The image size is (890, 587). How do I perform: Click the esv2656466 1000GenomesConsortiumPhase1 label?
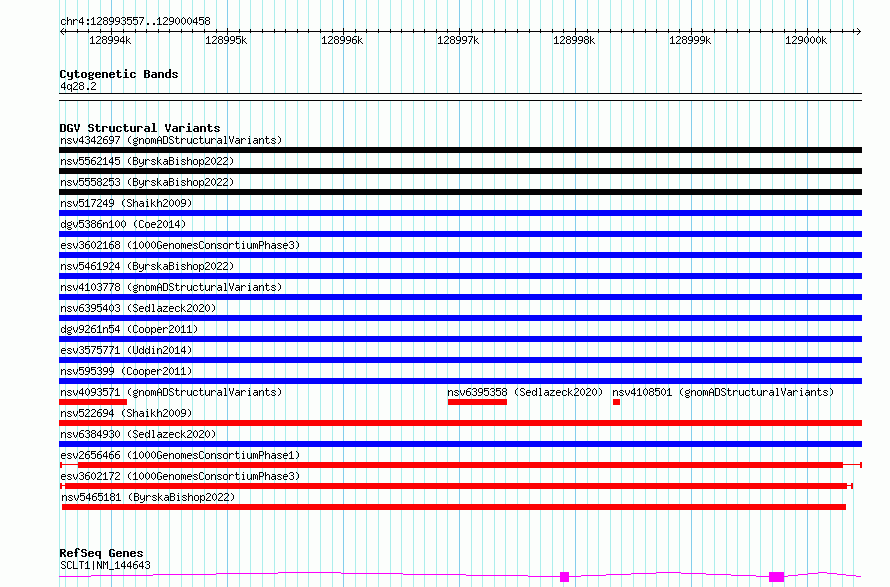180,455
